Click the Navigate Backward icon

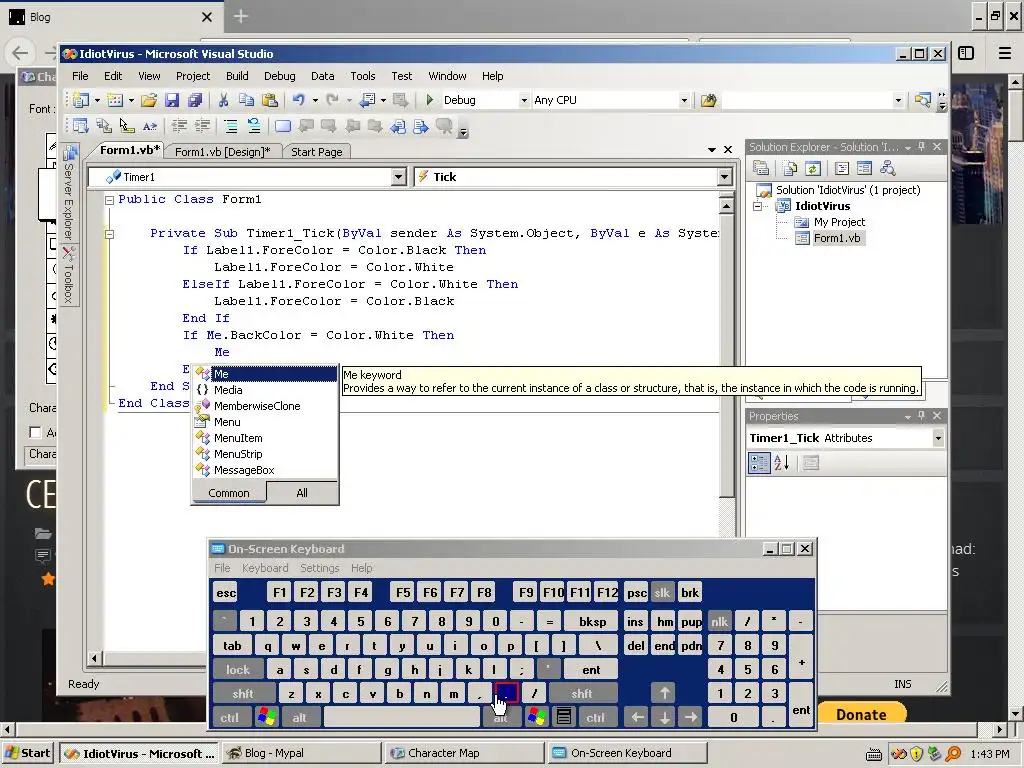[367, 100]
